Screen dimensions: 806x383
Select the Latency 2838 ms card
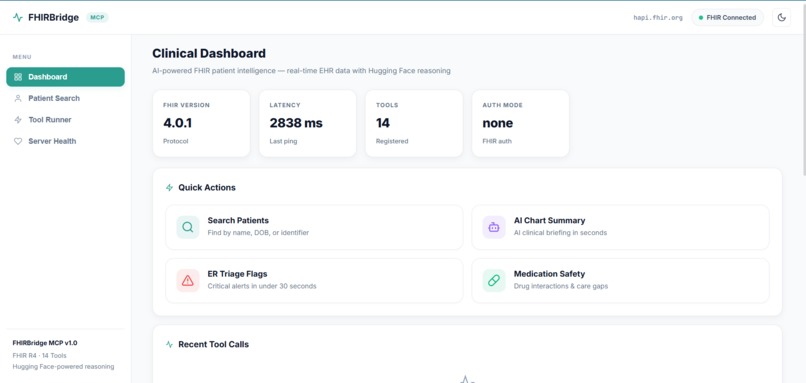[x=307, y=123]
